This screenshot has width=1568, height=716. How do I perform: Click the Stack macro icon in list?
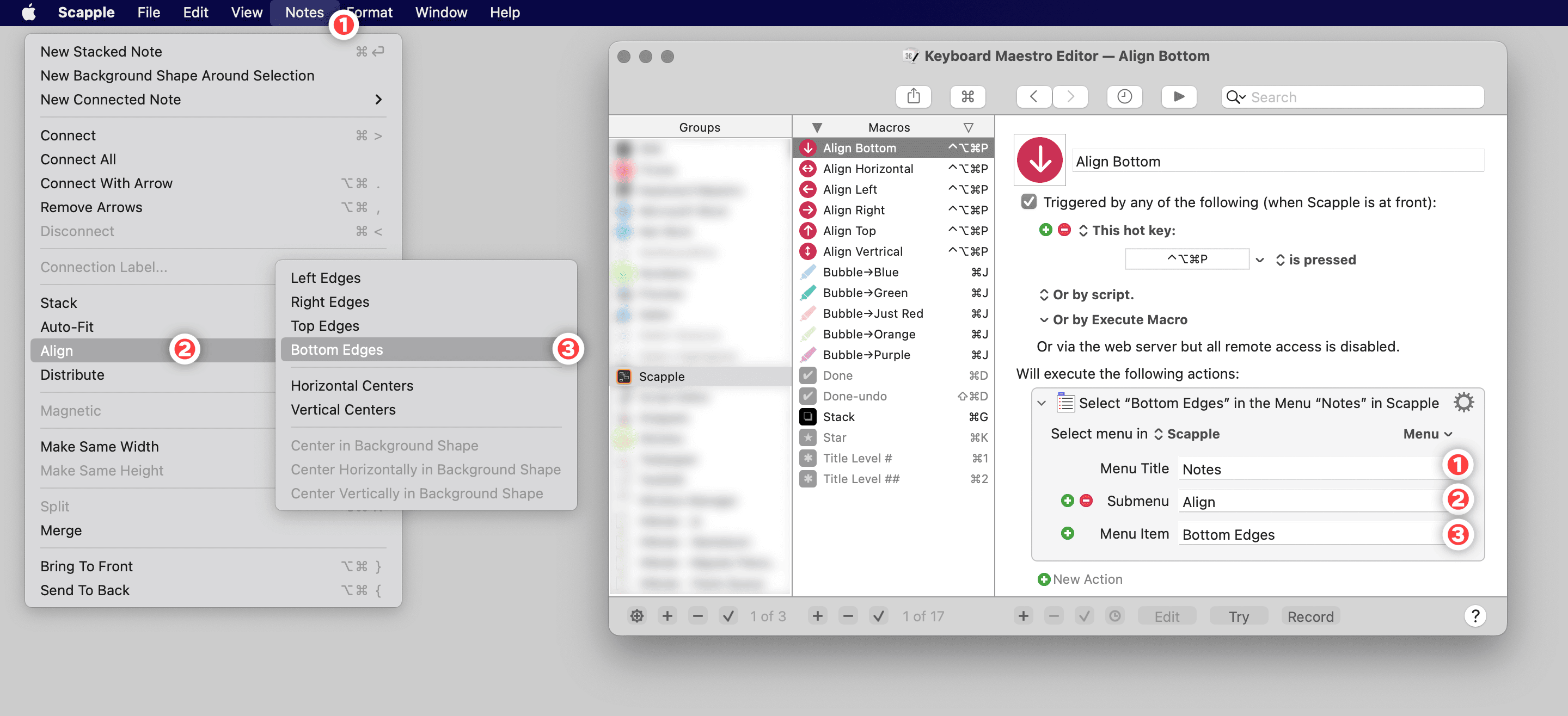(808, 417)
